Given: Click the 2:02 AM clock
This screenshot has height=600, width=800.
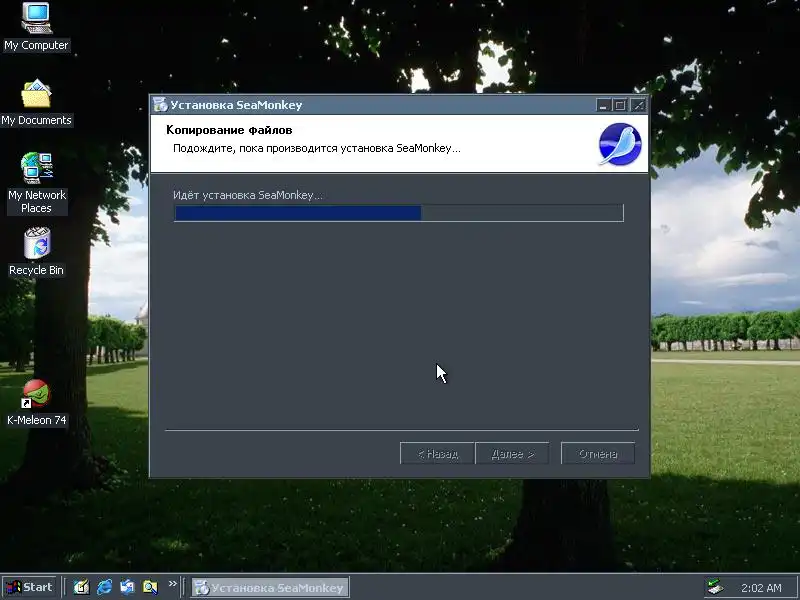Looking at the screenshot, I should point(761,588).
